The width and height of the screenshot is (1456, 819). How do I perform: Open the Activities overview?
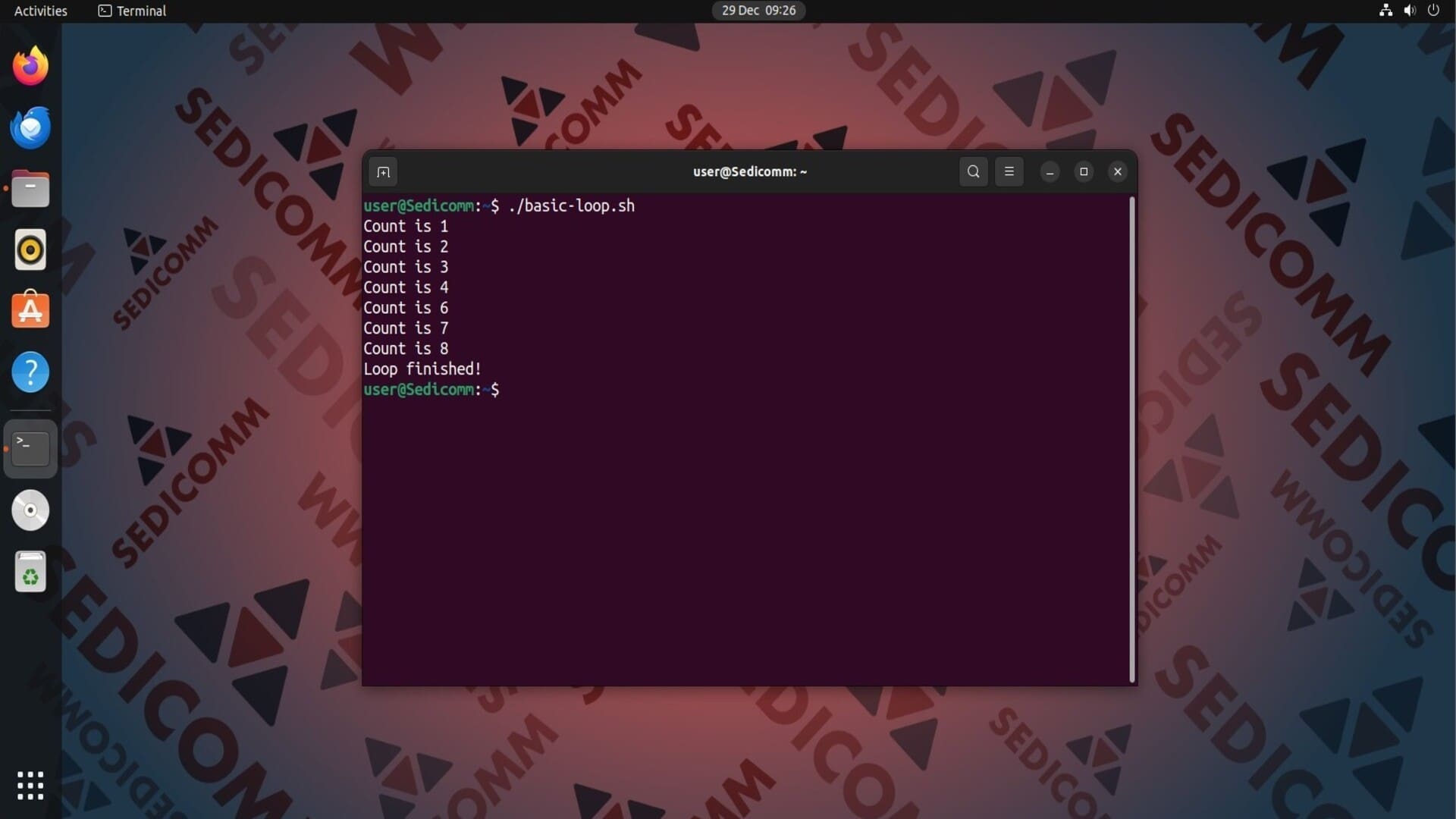point(41,11)
